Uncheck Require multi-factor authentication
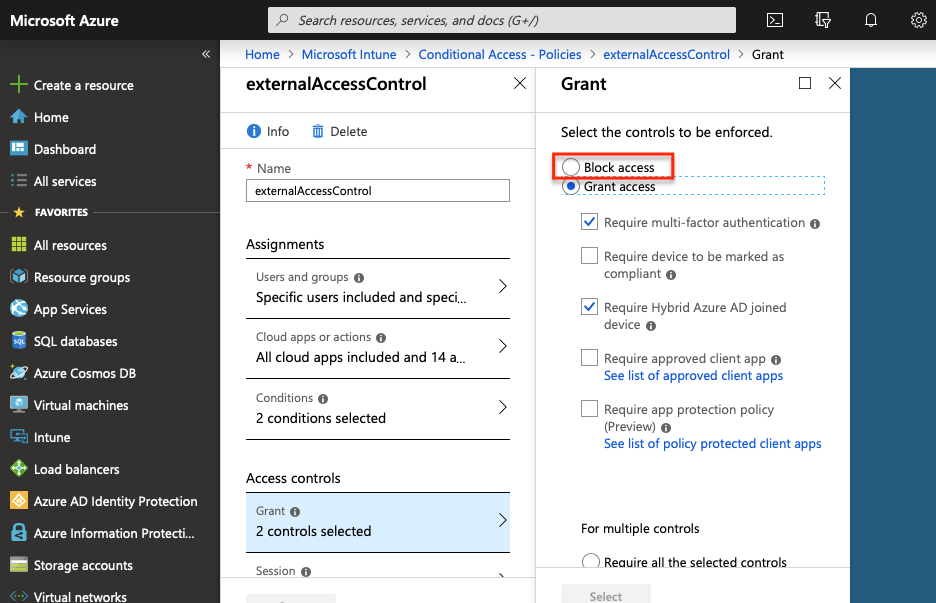The width and height of the screenshot is (936, 603). click(590, 223)
